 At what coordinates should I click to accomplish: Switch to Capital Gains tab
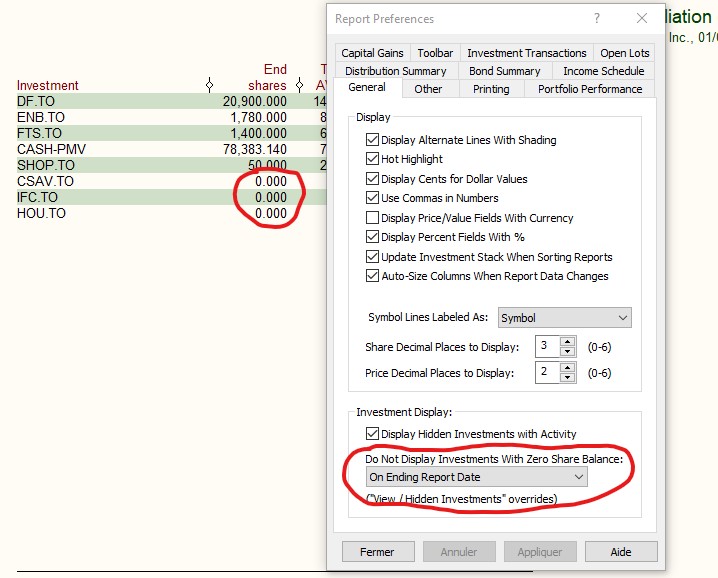(372, 53)
